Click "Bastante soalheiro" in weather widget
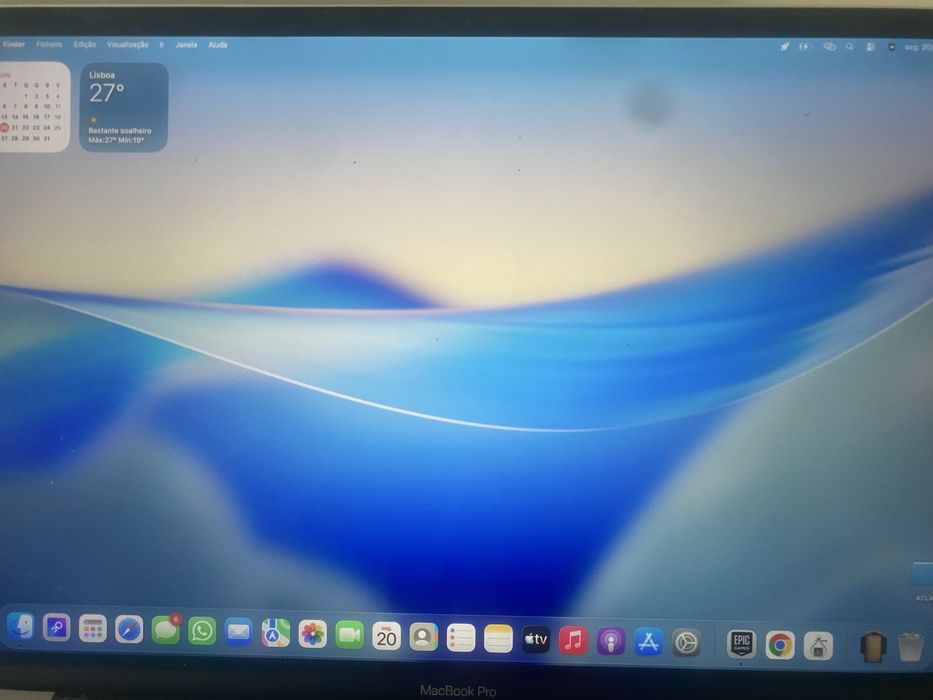 click(120, 130)
